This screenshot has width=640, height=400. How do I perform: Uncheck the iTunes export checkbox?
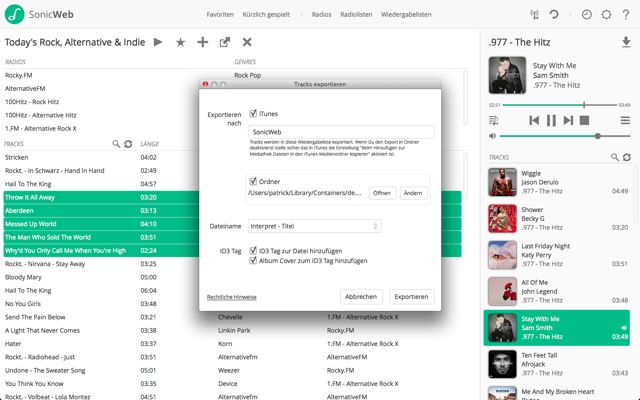[253, 114]
